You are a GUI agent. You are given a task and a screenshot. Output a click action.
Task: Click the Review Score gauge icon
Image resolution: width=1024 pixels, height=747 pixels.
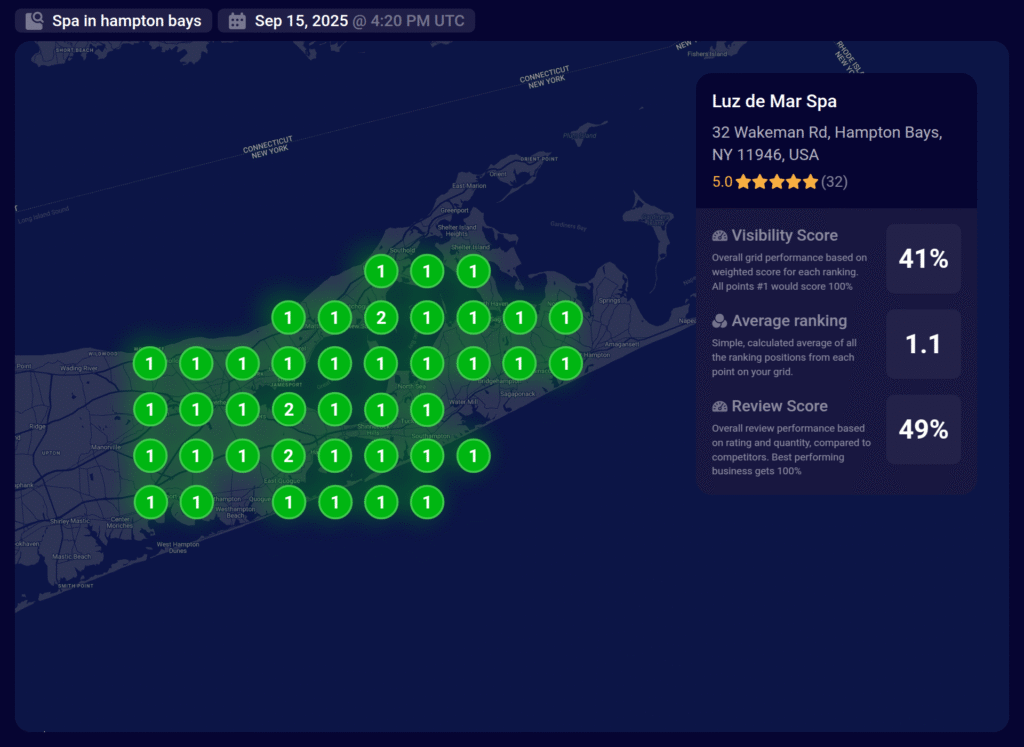pos(720,406)
